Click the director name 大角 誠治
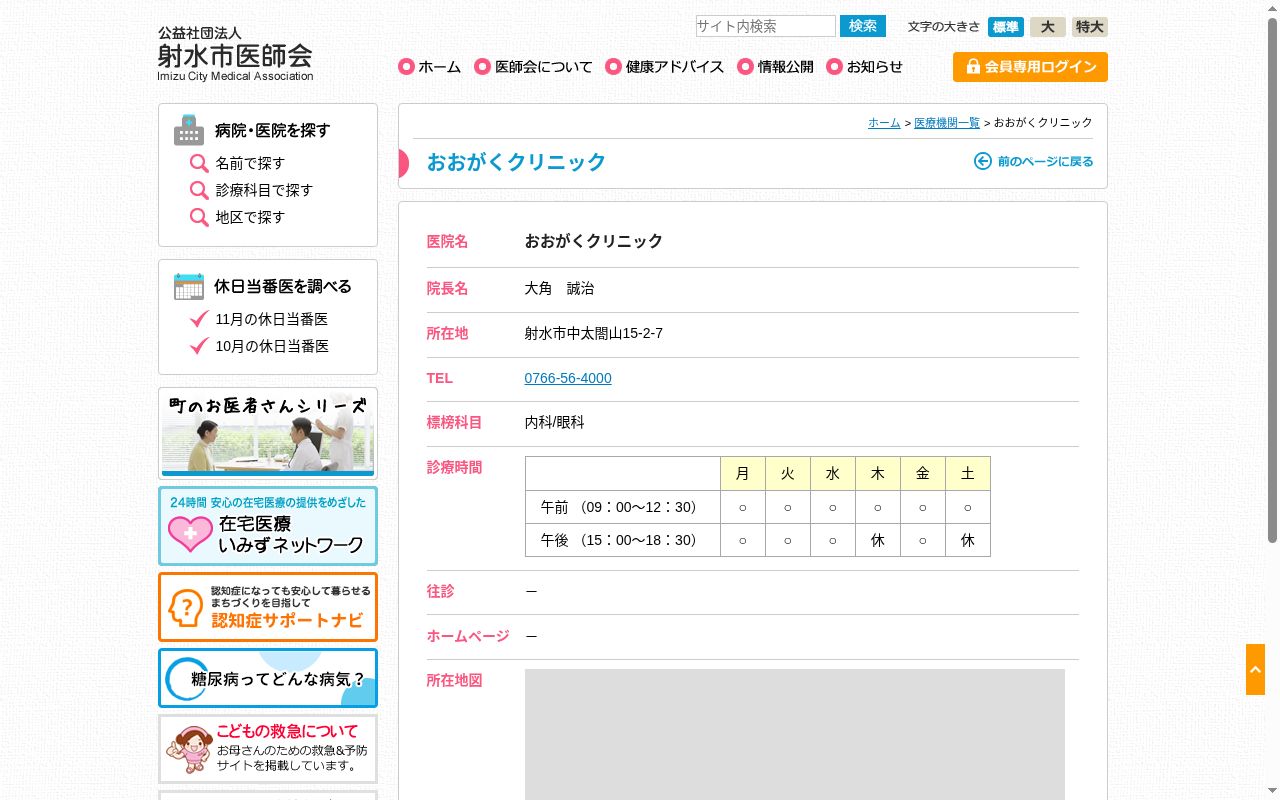Screen dimensions: 1280x800 [x=560, y=288]
